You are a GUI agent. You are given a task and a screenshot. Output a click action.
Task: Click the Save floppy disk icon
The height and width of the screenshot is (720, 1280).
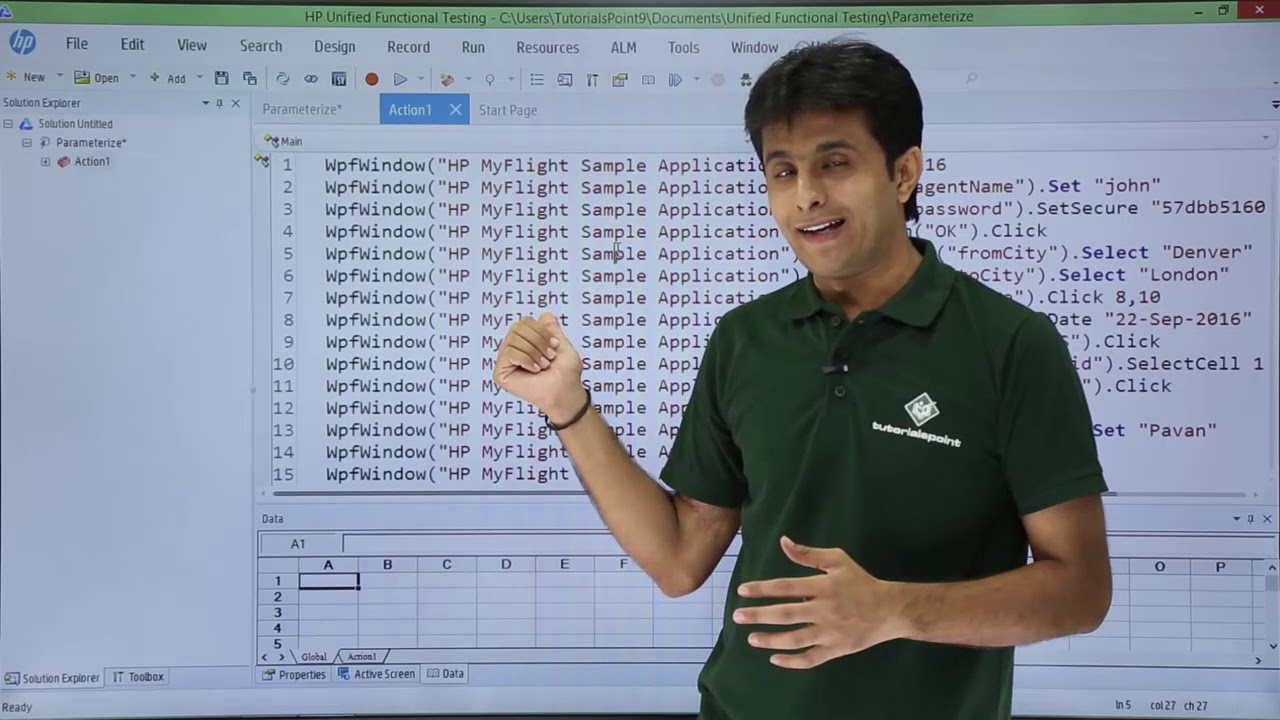[x=222, y=79]
